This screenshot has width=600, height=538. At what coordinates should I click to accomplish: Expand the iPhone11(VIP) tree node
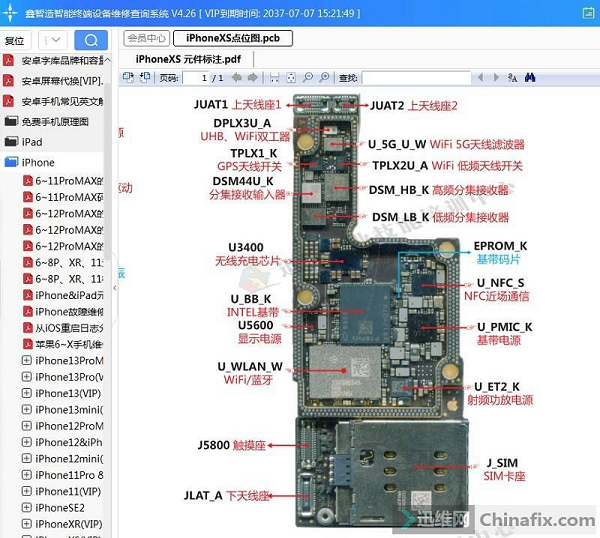point(27,491)
